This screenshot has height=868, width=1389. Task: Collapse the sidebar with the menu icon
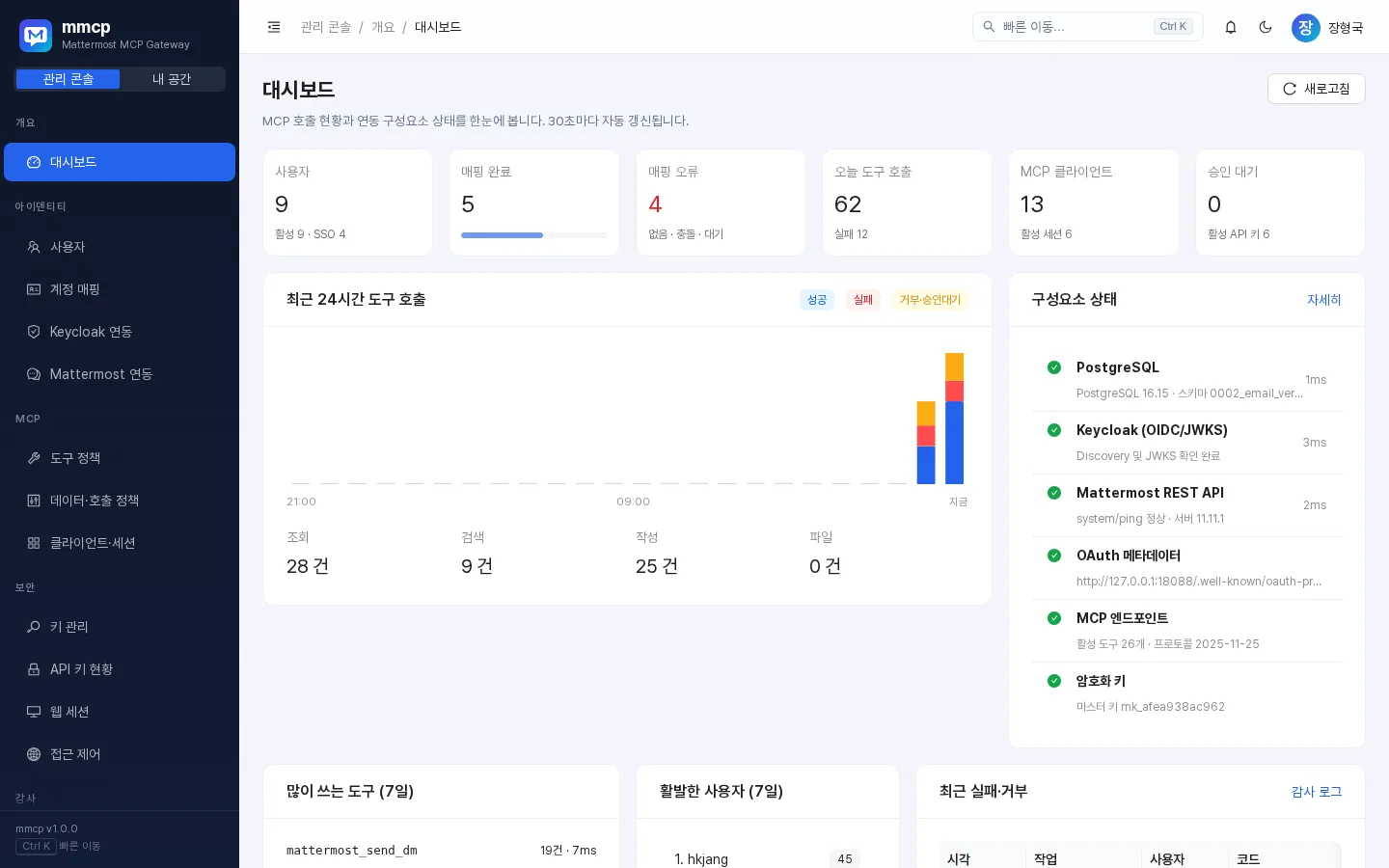[274, 27]
